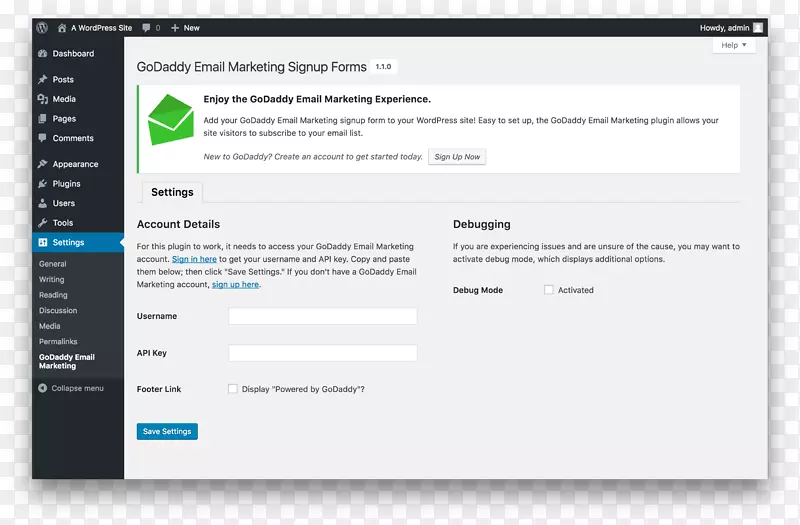800x525 pixels.
Task: Open Media settings submenu item
Action: point(49,326)
